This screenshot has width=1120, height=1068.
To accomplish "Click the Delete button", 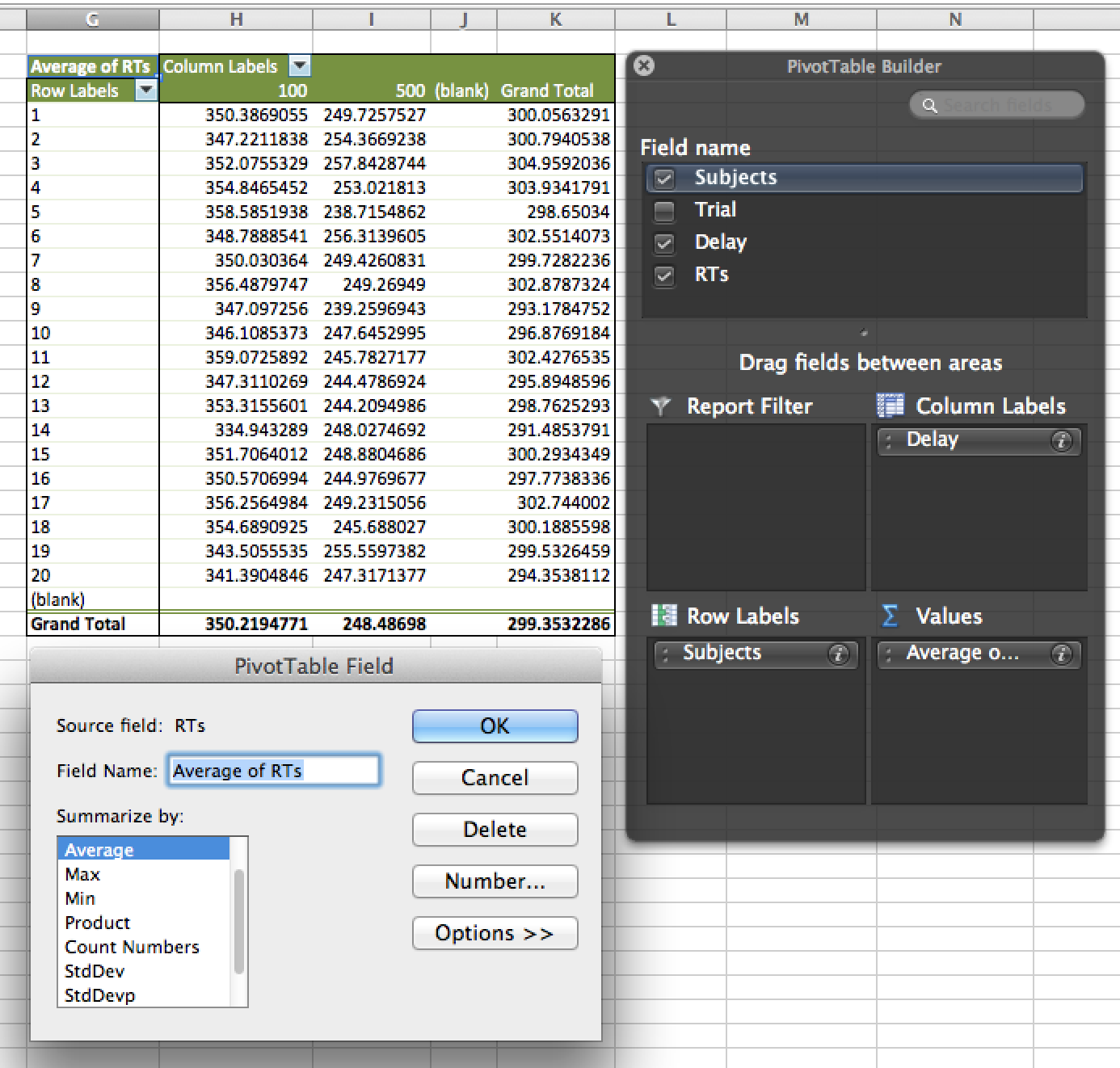I will [495, 829].
